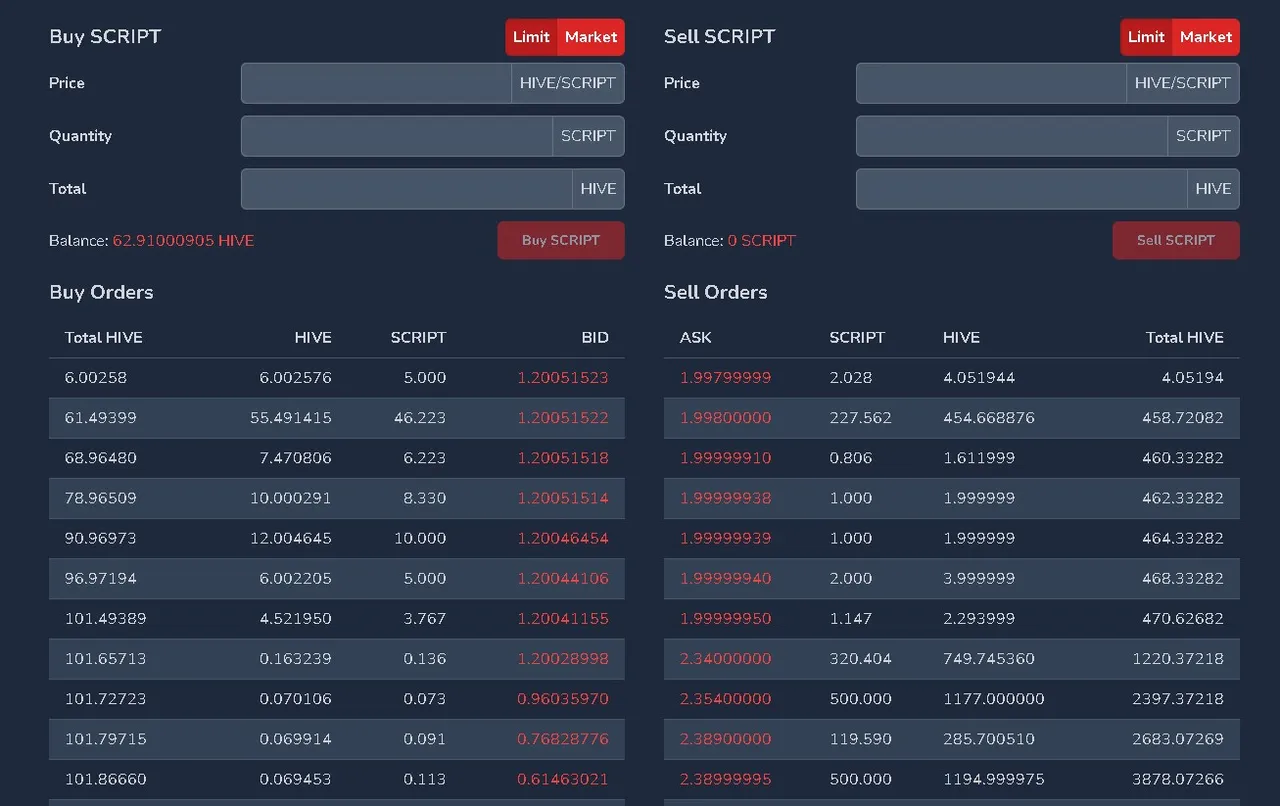Click balance 0 SCRIPT
The height and width of the screenshot is (806, 1280).
coord(761,241)
